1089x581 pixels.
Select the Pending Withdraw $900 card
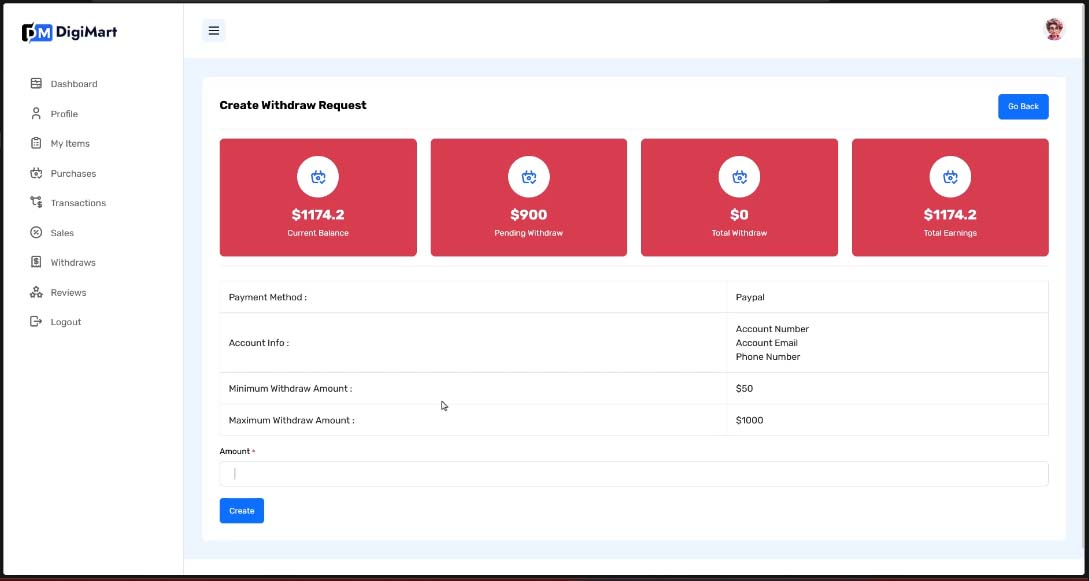[x=528, y=198]
